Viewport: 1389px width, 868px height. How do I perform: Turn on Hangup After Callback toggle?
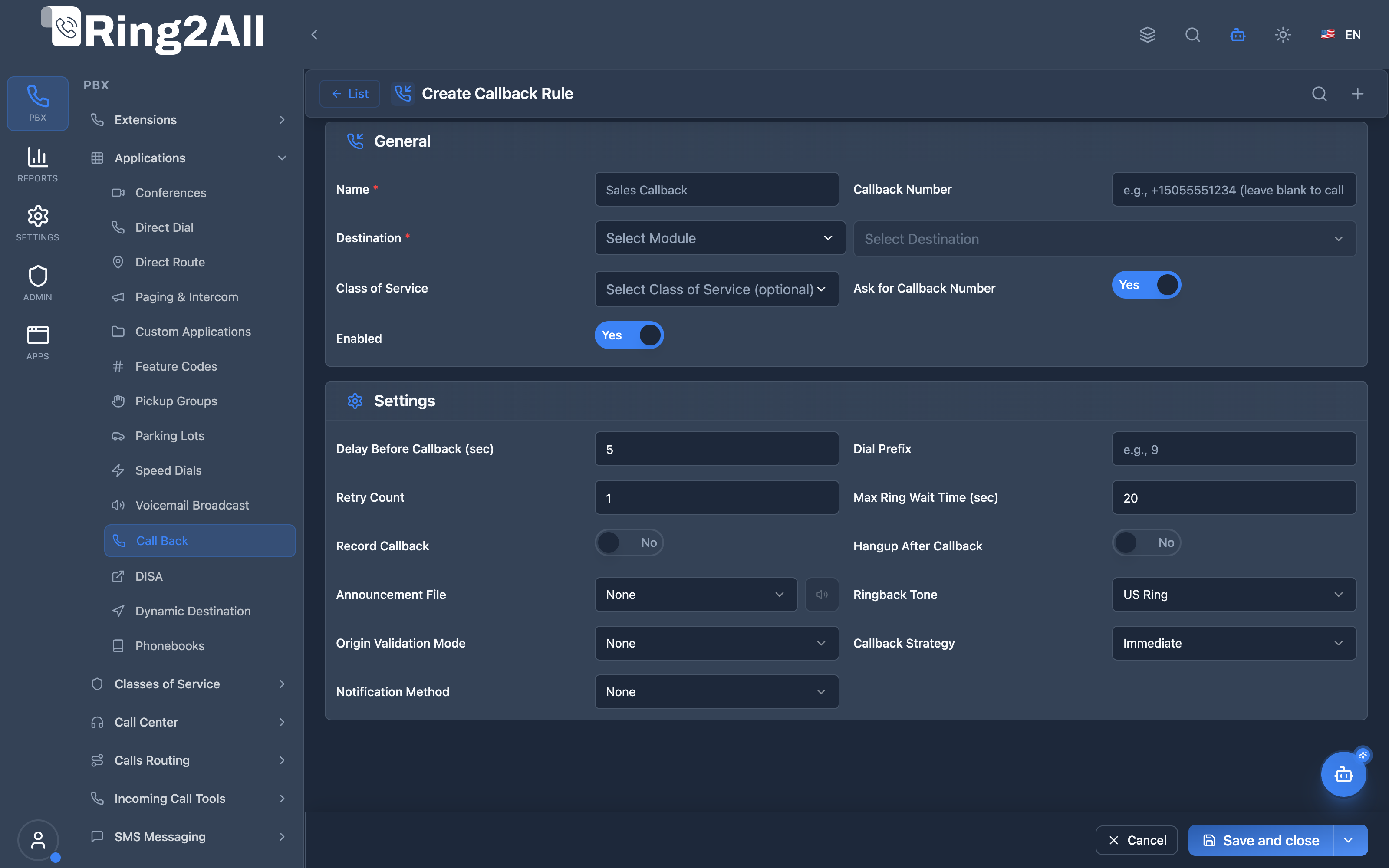pyautogui.click(x=1146, y=542)
